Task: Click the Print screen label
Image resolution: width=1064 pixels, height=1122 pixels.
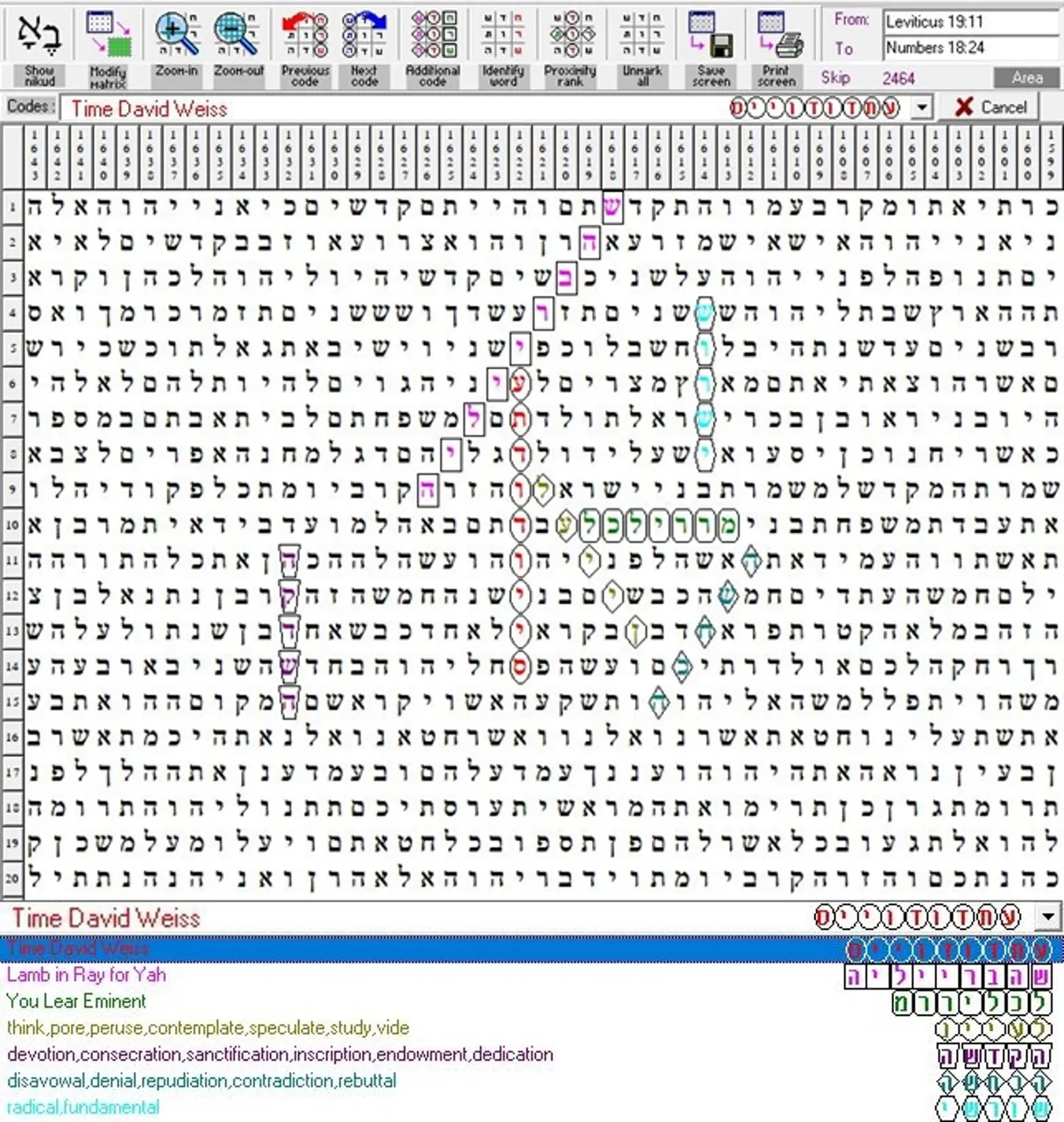Action: coord(777,76)
